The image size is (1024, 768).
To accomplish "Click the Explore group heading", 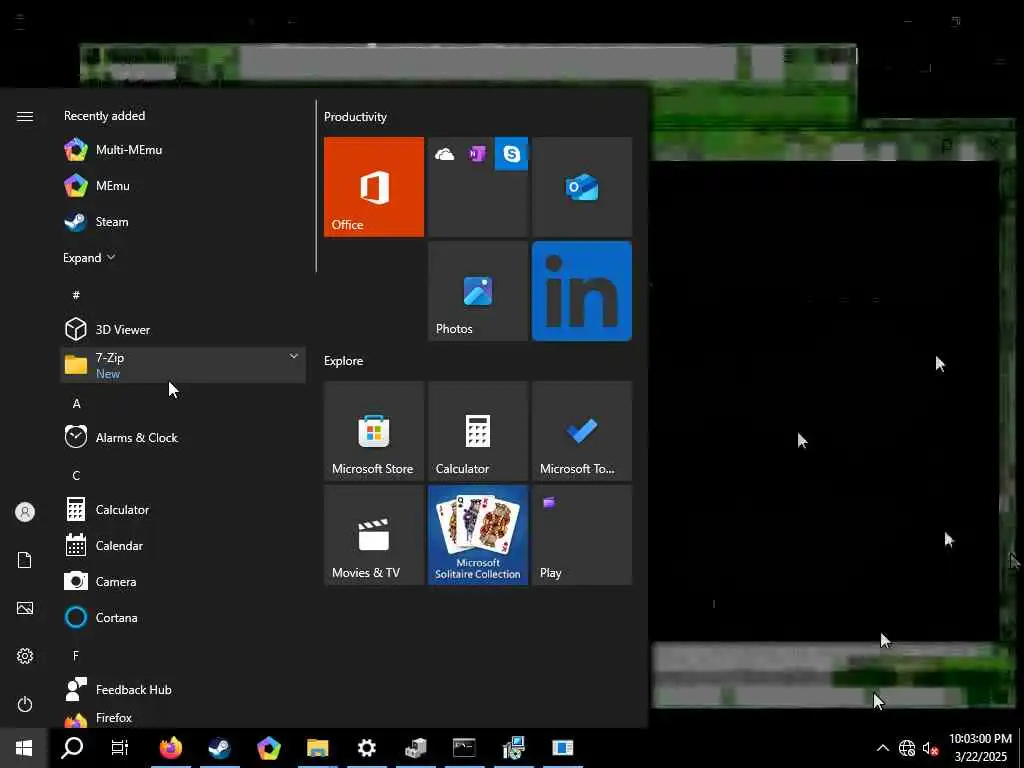I will click(344, 360).
